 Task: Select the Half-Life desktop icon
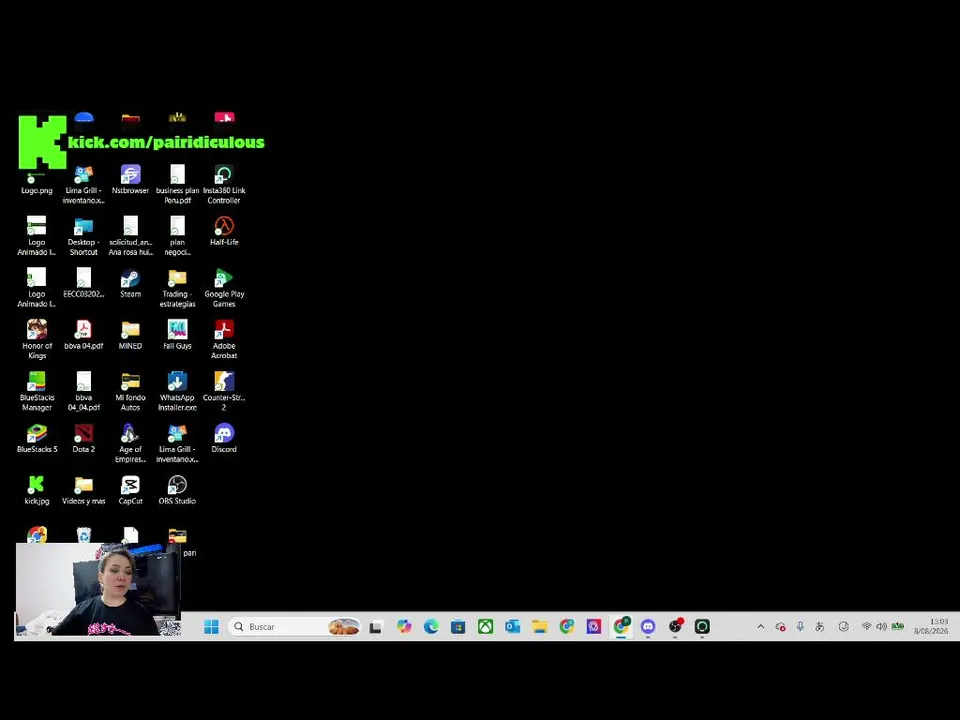click(224, 231)
